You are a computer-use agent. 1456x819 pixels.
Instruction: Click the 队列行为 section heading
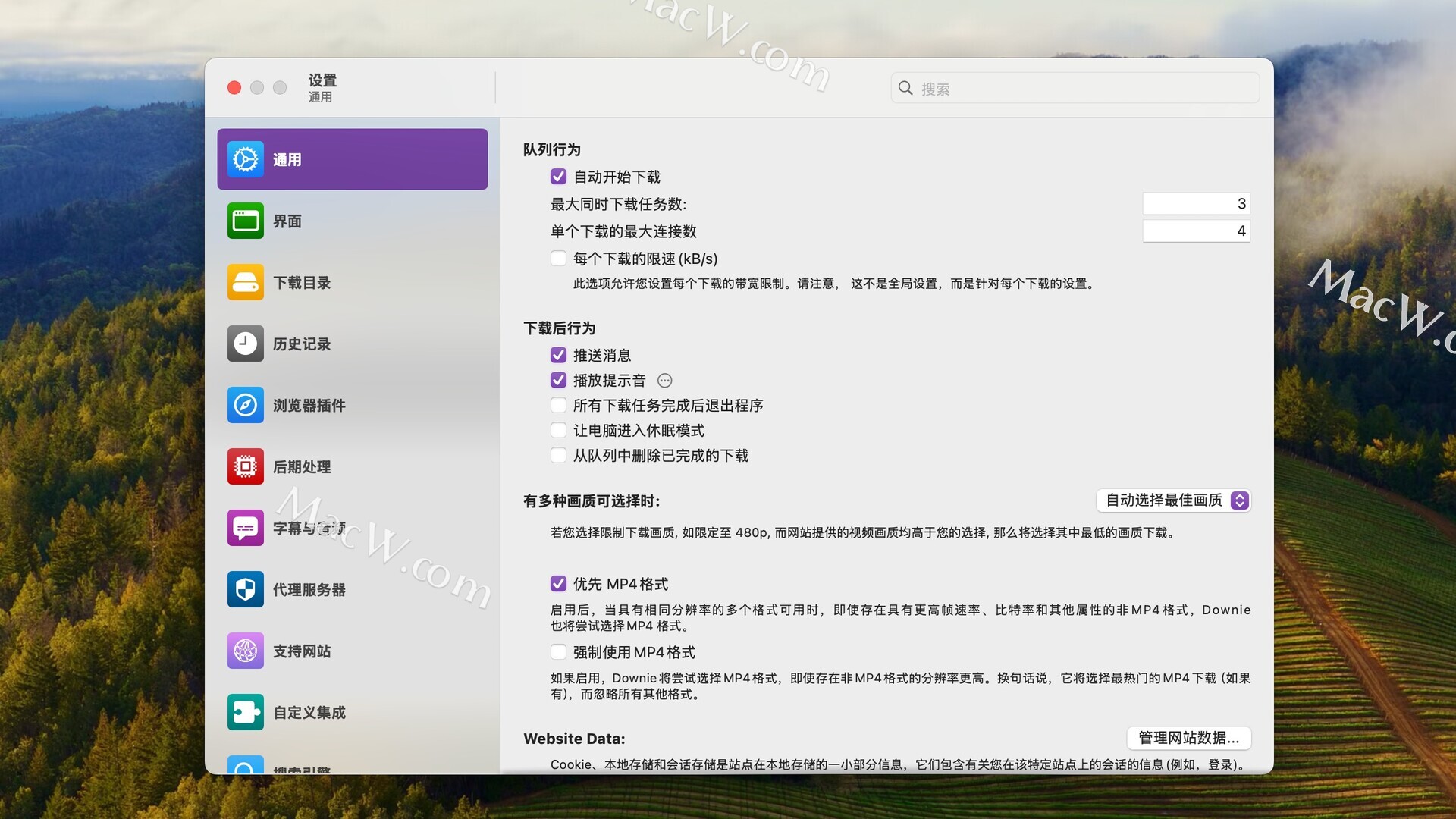pyautogui.click(x=552, y=149)
